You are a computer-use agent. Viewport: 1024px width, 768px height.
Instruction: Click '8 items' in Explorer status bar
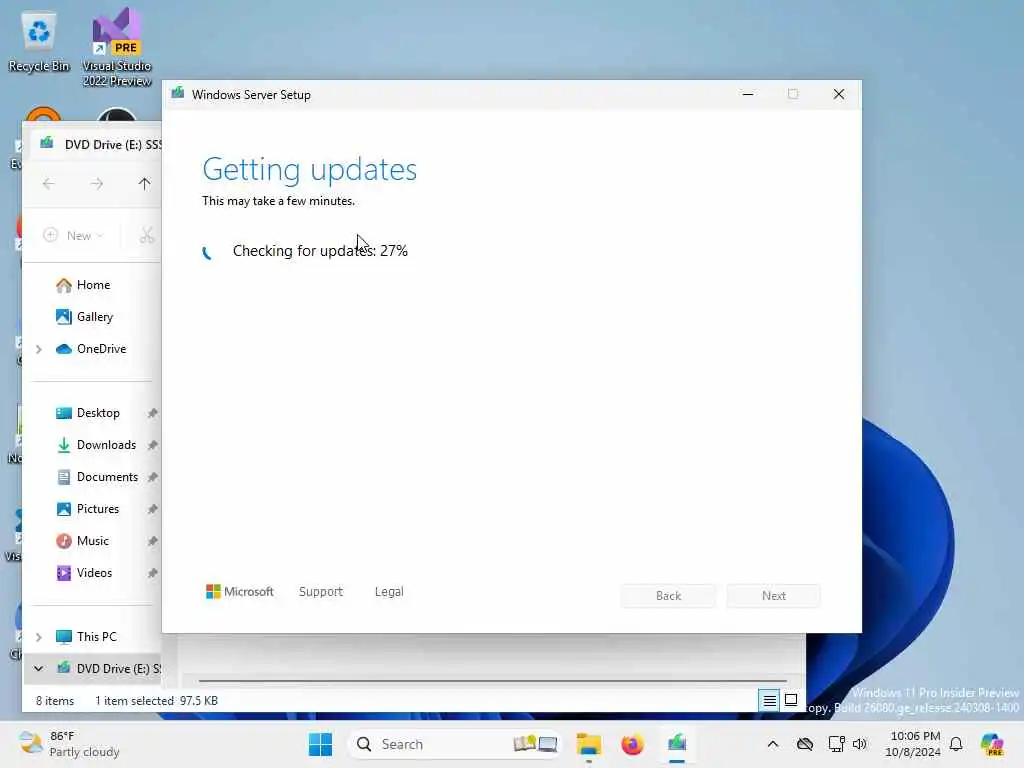pos(55,701)
